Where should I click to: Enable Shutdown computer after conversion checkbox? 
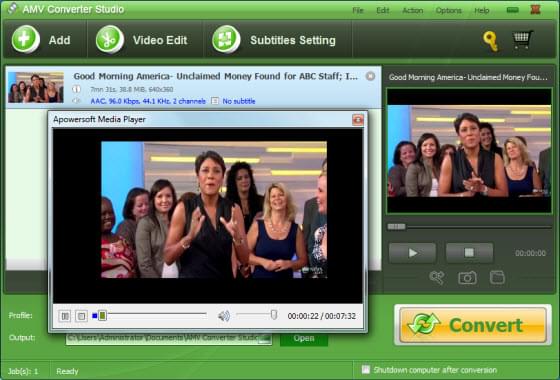(x=365, y=369)
